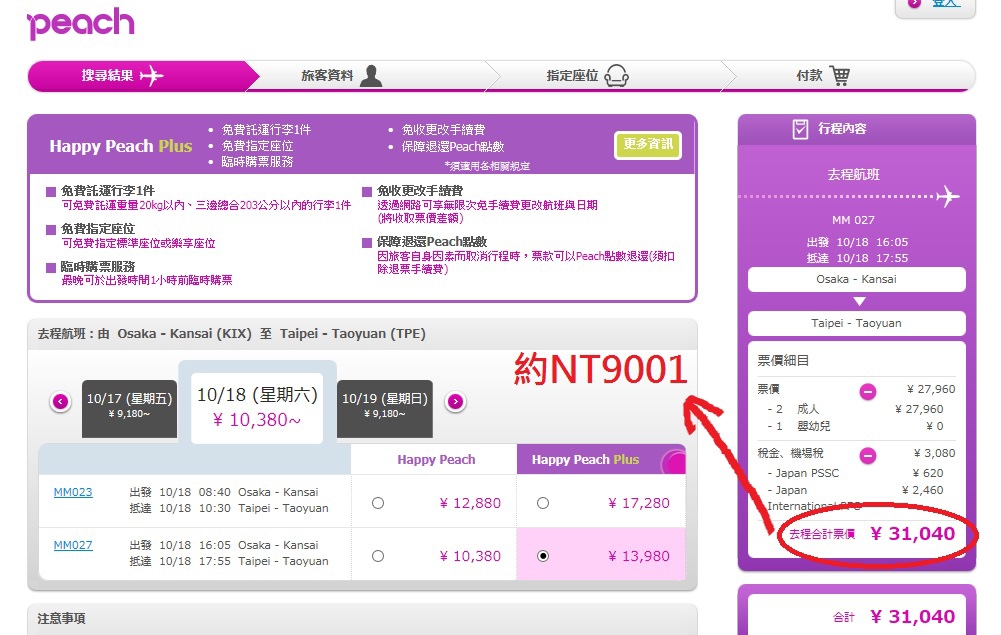Click the shopping cart icon beside 付款
The height and width of the screenshot is (635, 1001).
(x=839, y=75)
